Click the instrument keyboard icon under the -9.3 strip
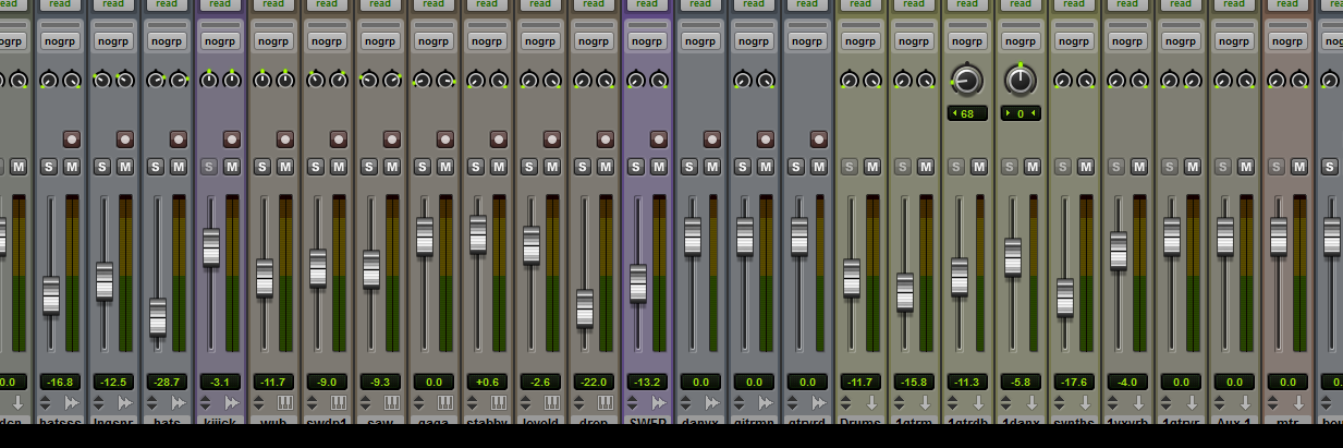Image resolution: width=1343 pixels, height=448 pixels. [x=392, y=402]
